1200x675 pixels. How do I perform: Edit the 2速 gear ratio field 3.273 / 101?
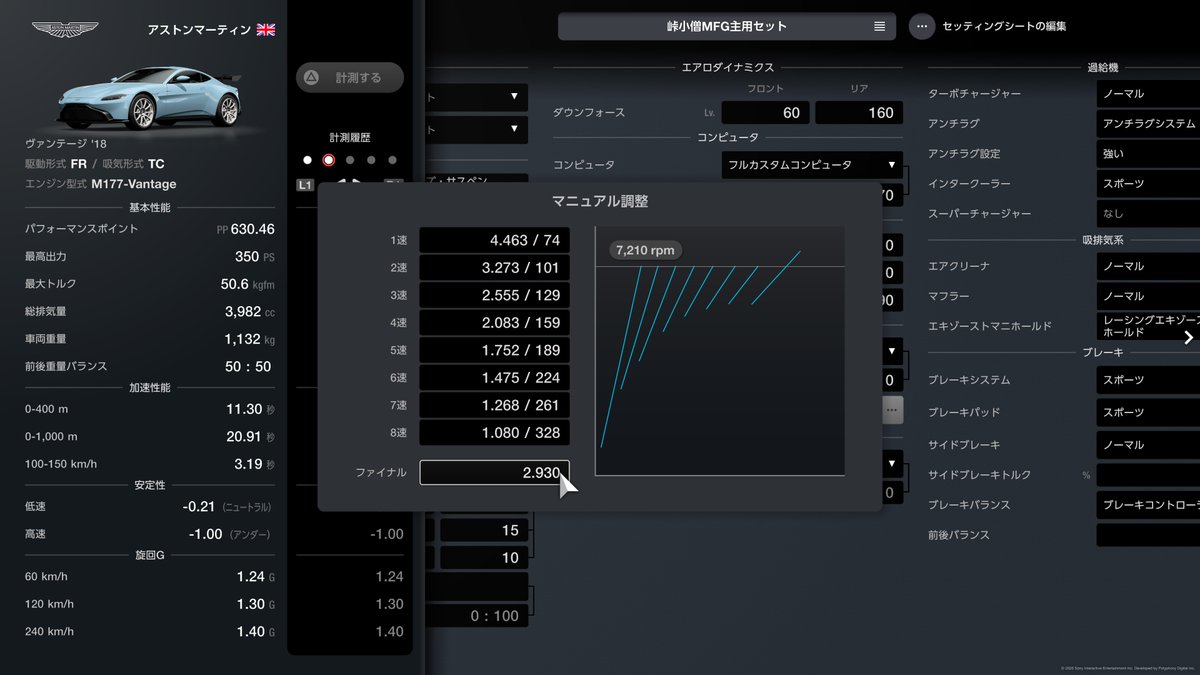(x=495, y=268)
